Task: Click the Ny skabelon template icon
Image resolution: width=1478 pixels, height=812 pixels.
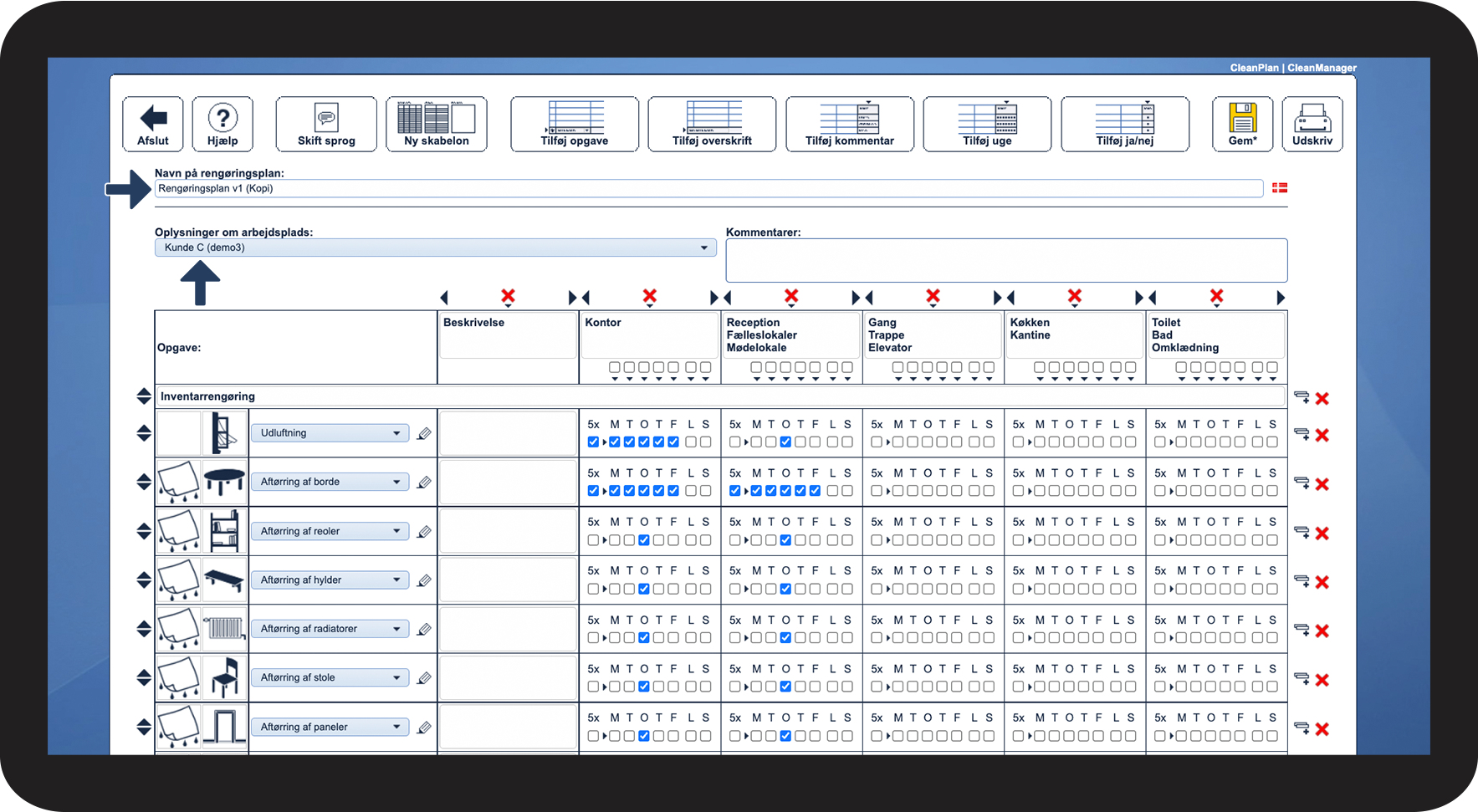Action: click(437, 117)
